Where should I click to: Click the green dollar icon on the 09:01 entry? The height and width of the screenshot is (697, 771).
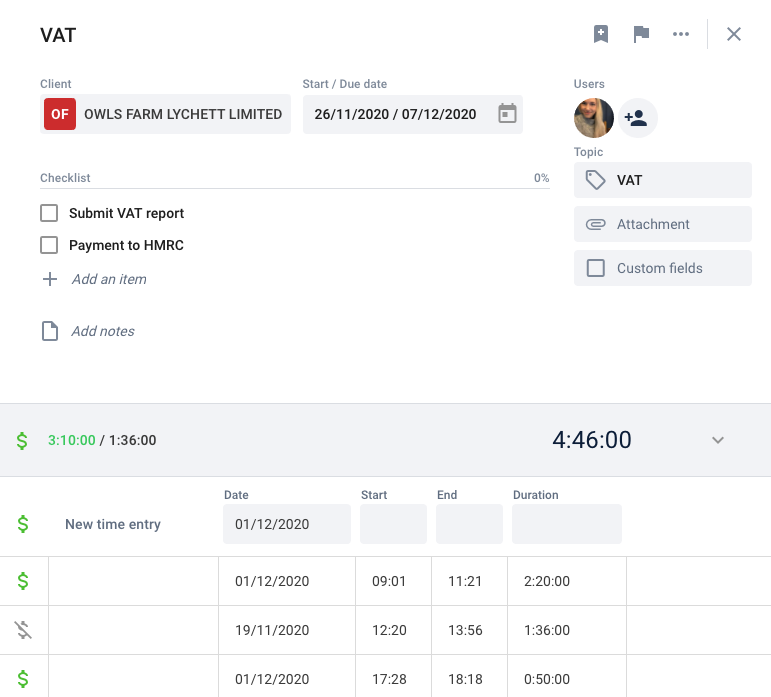coord(23,581)
